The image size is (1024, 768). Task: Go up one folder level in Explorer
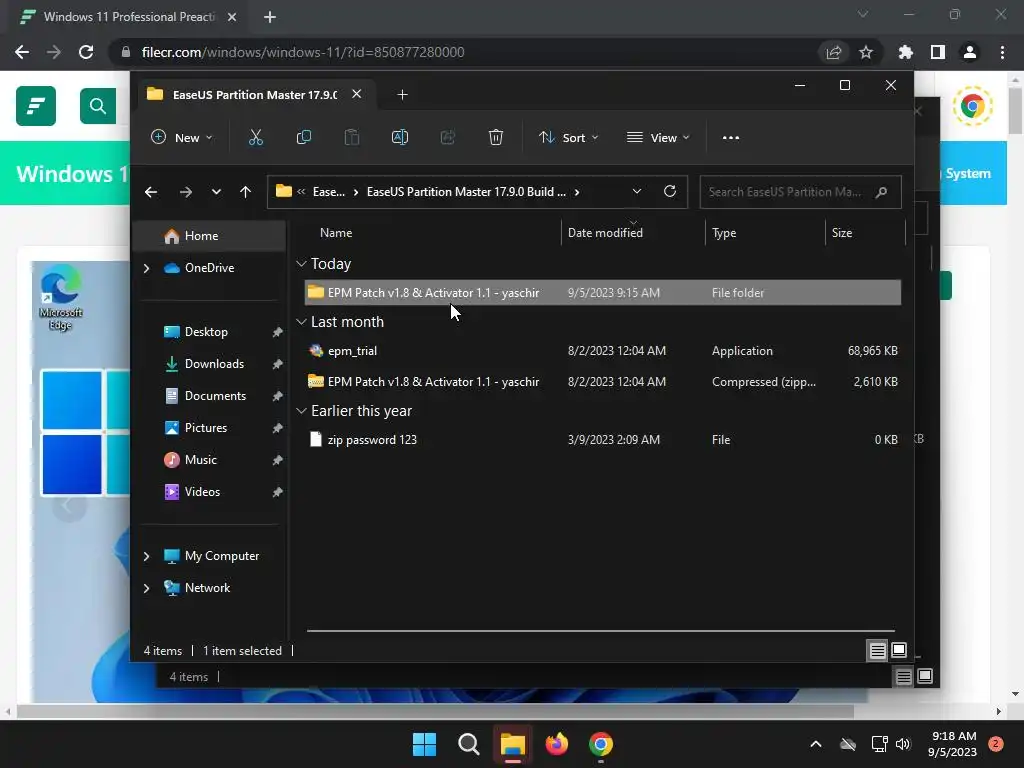(x=246, y=192)
